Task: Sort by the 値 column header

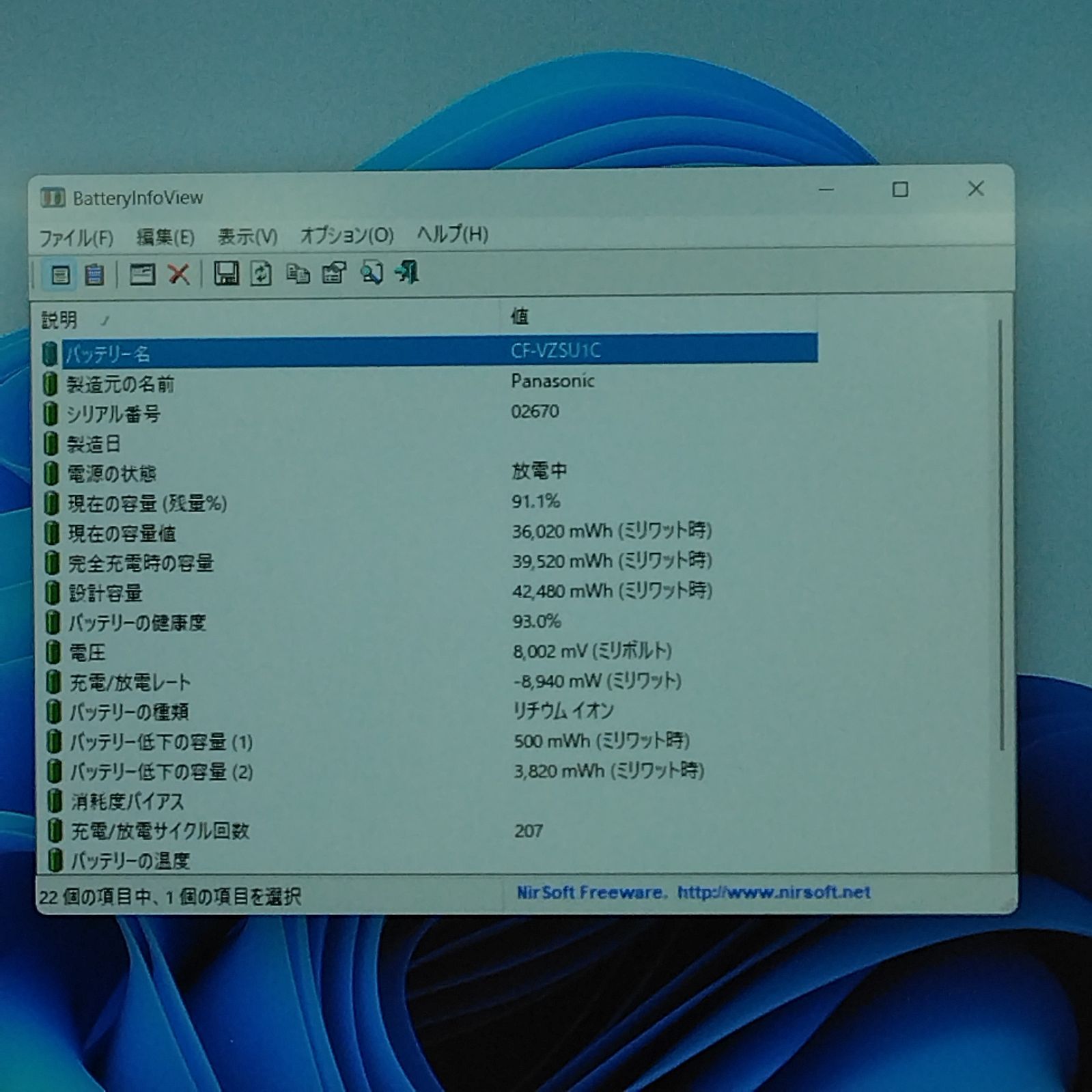Action: pyautogui.click(x=659, y=316)
